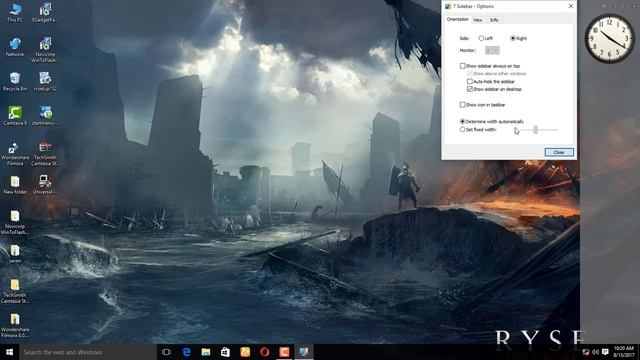Screen dimensions: 640x360
Task: Uncheck Show sidebar on desktop
Action: (470, 89)
